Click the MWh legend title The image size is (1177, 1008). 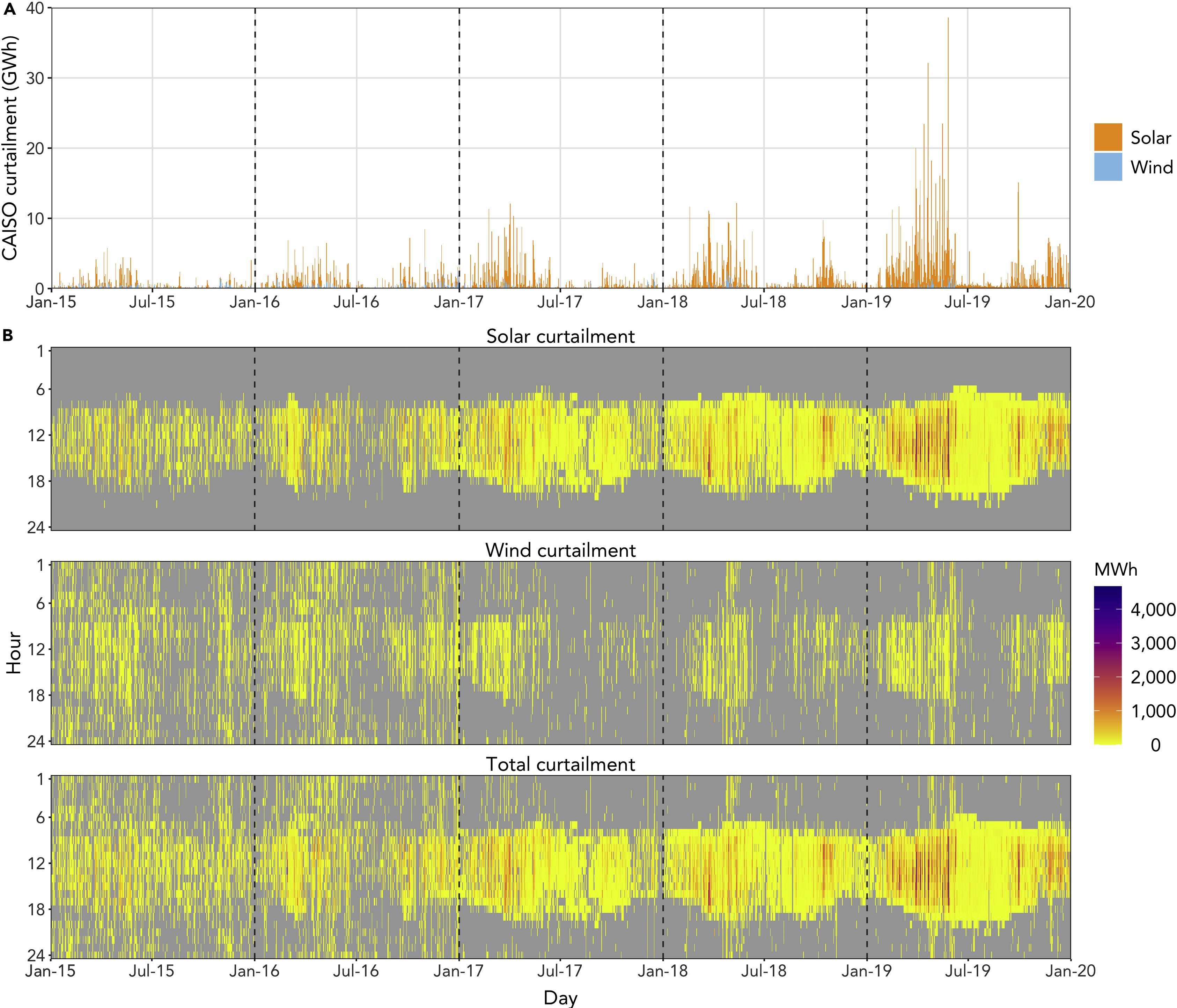tap(1116, 570)
